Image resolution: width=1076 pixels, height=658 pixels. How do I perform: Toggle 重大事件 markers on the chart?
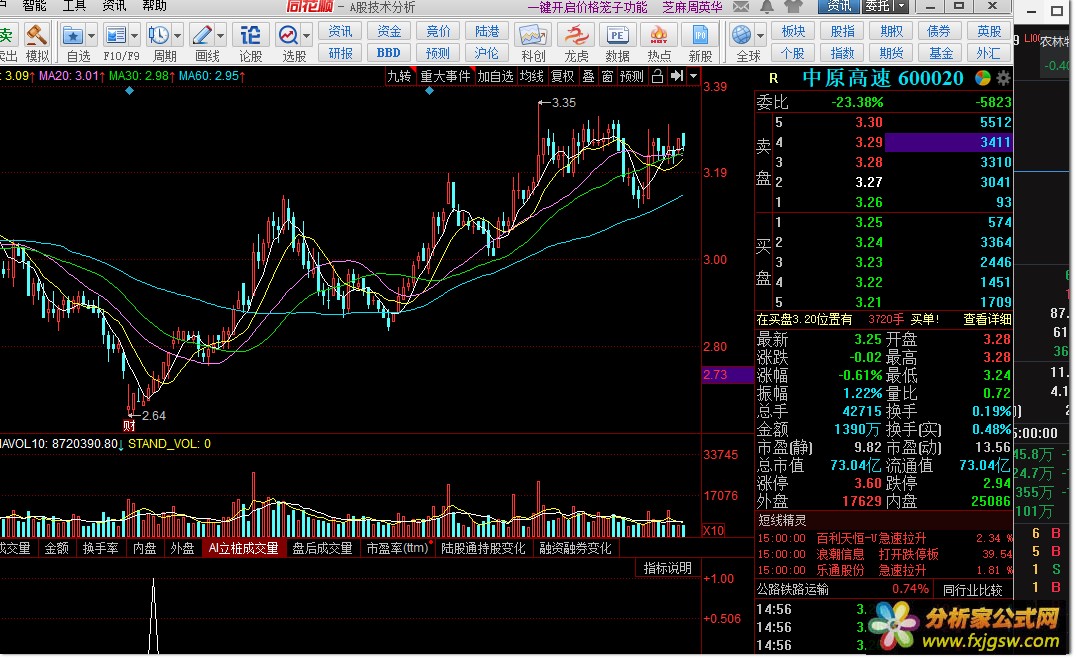pyautogui.click(x=445, y=76)
